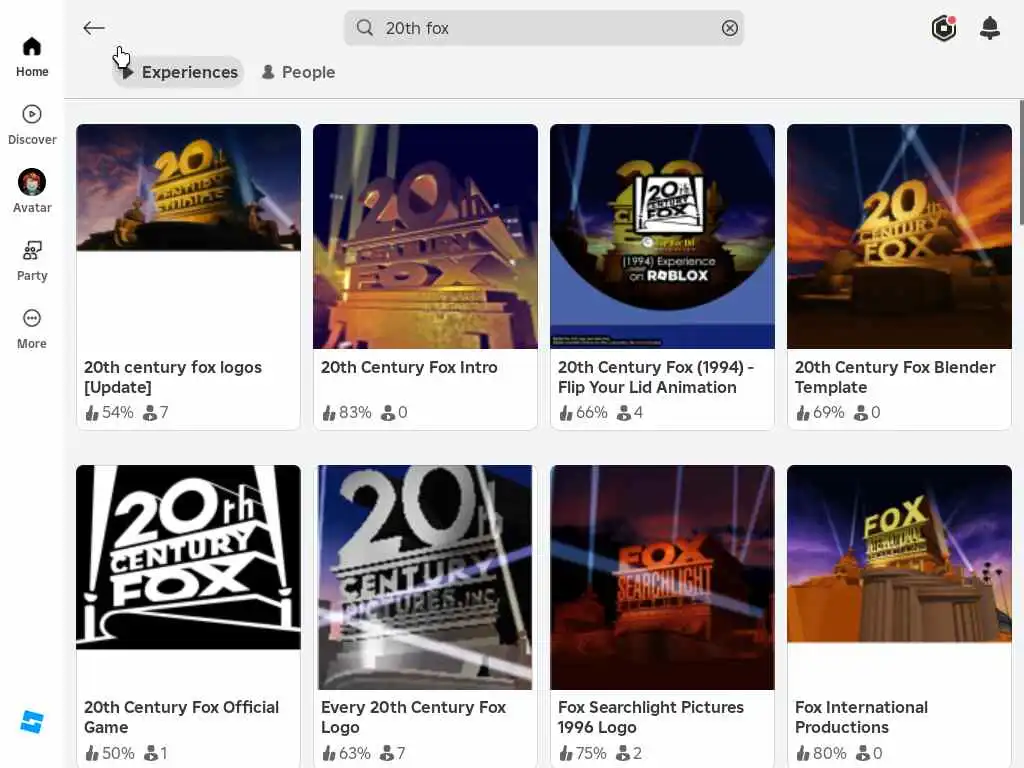Click into the '20th fox' search box
Image resolution: width=1024 pixels, height=768 pixels.
click(544, 28)
